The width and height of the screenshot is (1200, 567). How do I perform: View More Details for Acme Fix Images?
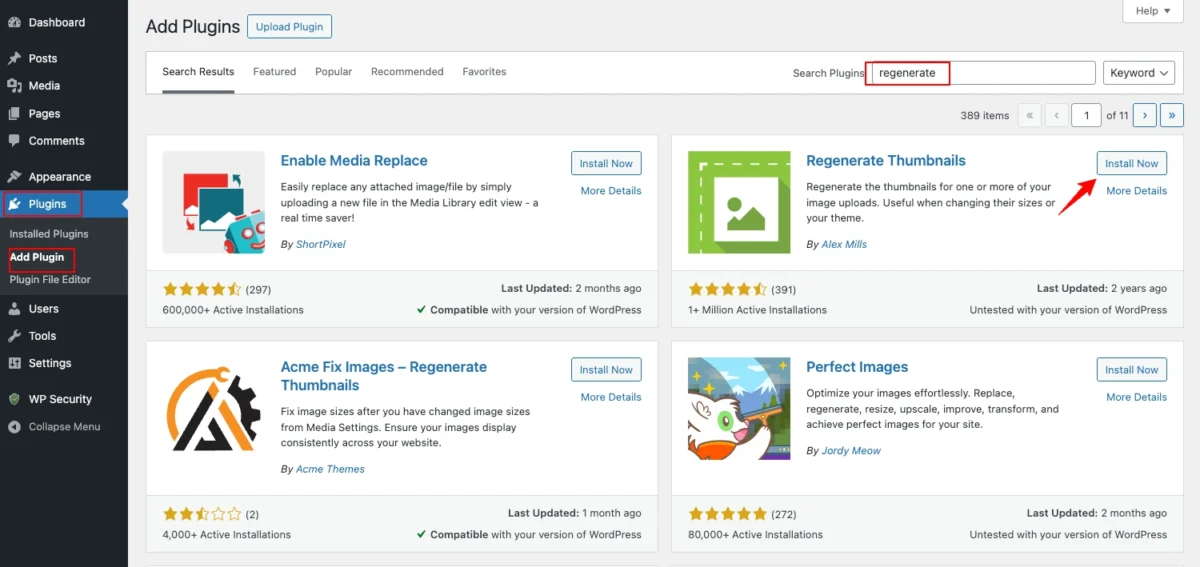click(x=611, y=397)
